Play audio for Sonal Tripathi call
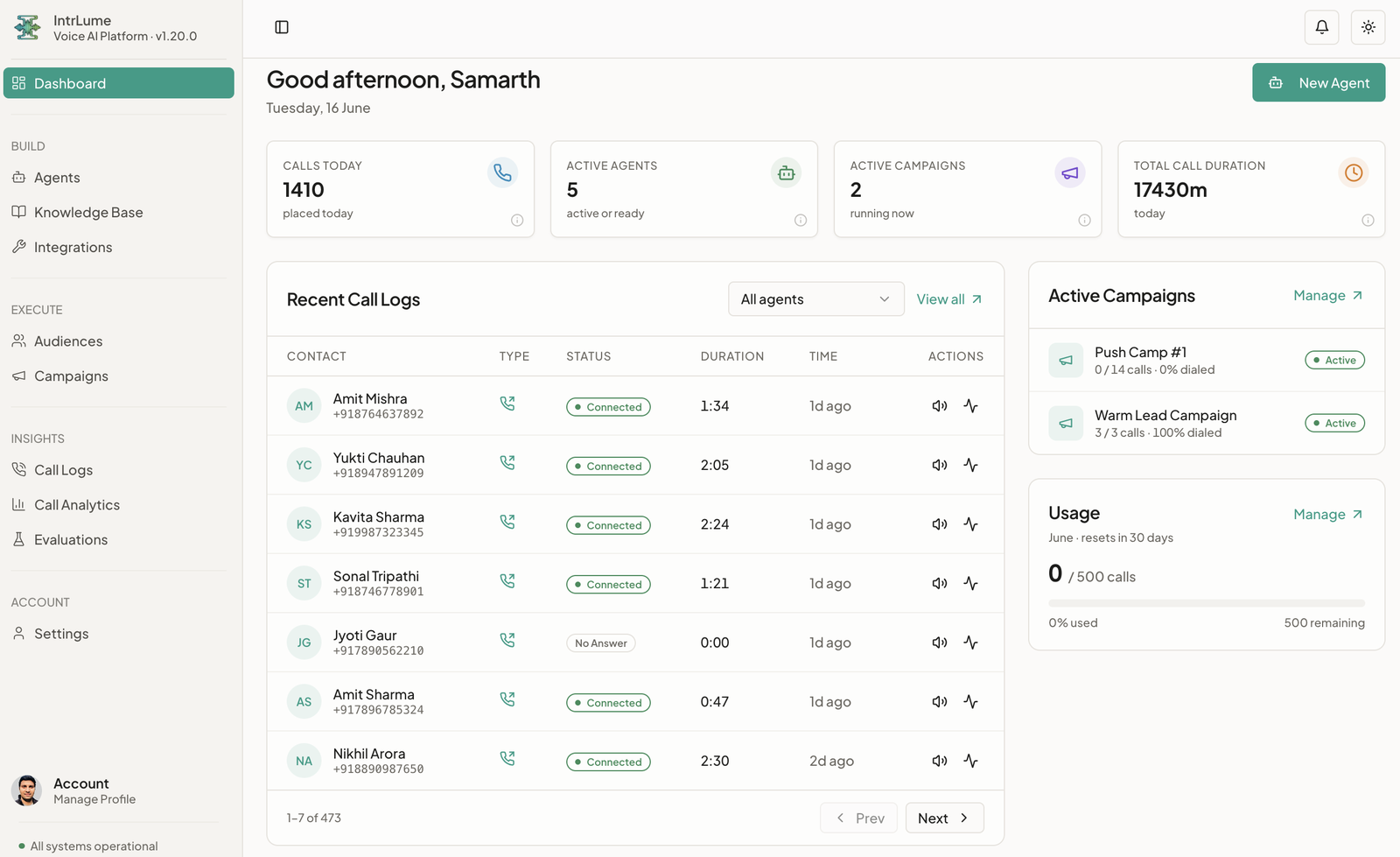The image size is (1400, 857). click(x=940, y=583)
